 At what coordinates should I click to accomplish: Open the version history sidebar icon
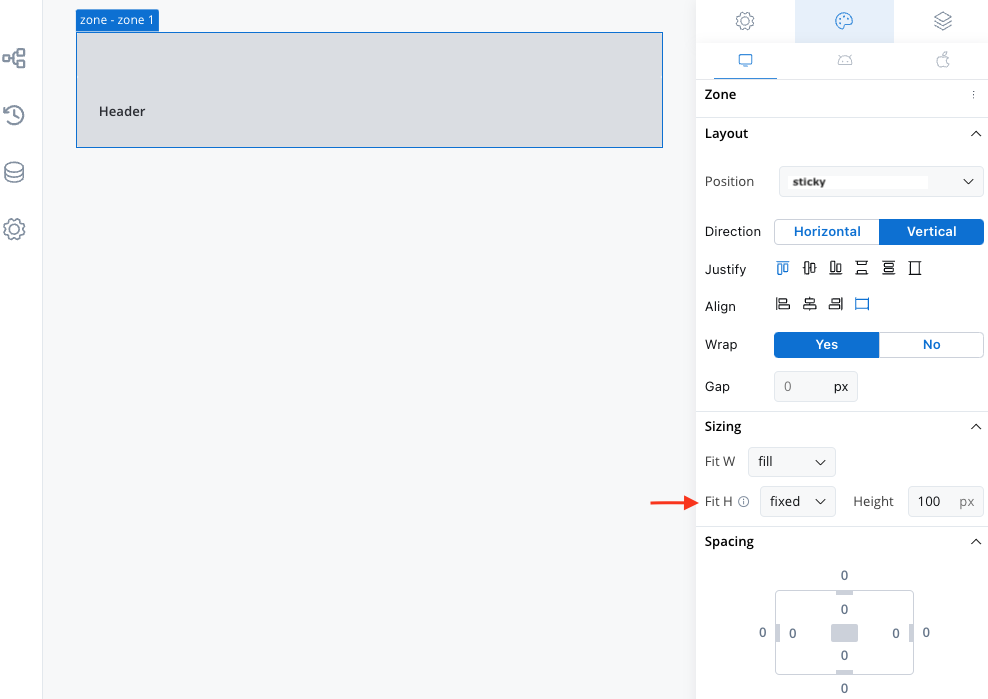coord(14,115)
